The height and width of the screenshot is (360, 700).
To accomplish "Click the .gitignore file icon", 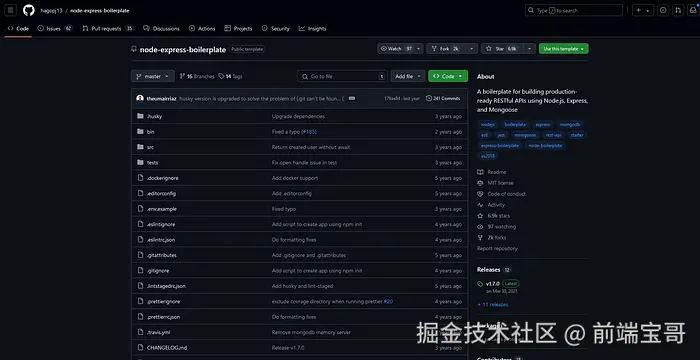I will [x=140, y=271].
